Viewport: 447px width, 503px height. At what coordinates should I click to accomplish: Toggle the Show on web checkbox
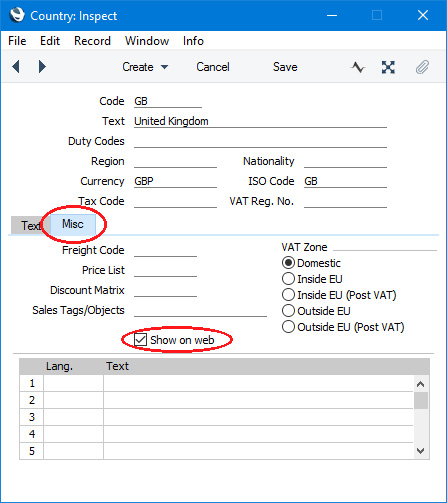tap(140, 340)
